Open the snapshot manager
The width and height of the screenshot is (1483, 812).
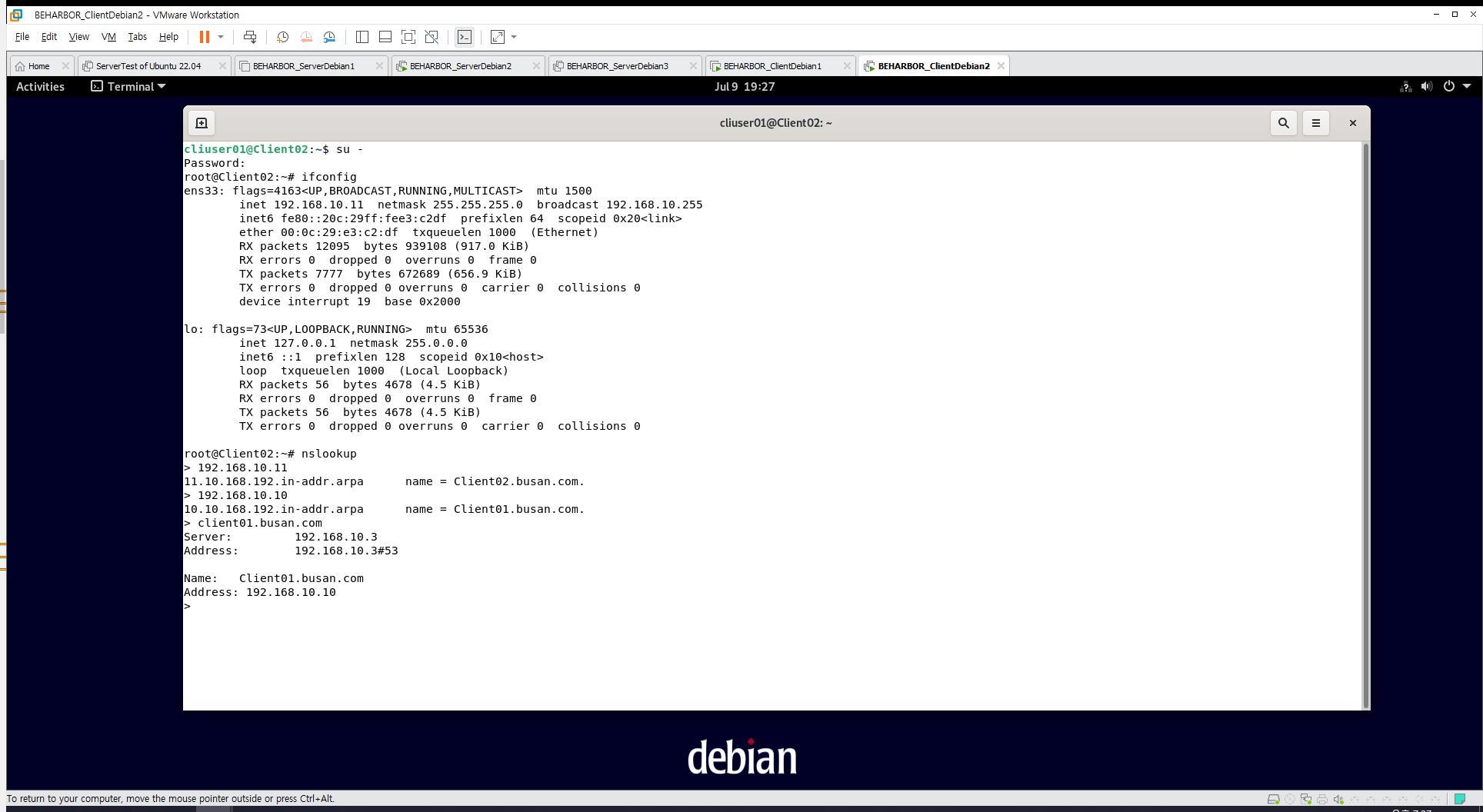click(329, 37)
